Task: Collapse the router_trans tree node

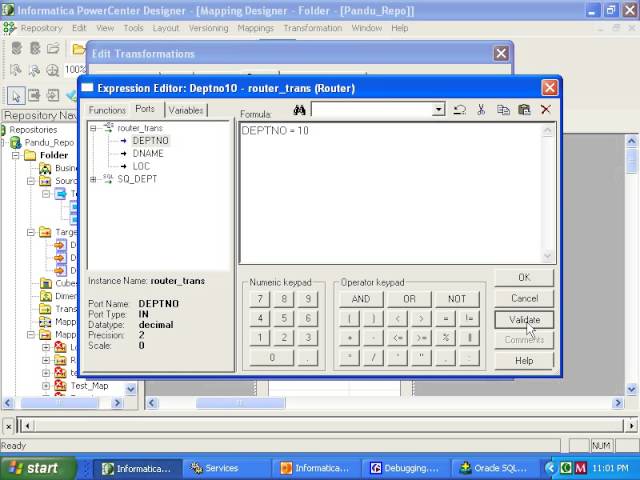Action: pos(93,128)
